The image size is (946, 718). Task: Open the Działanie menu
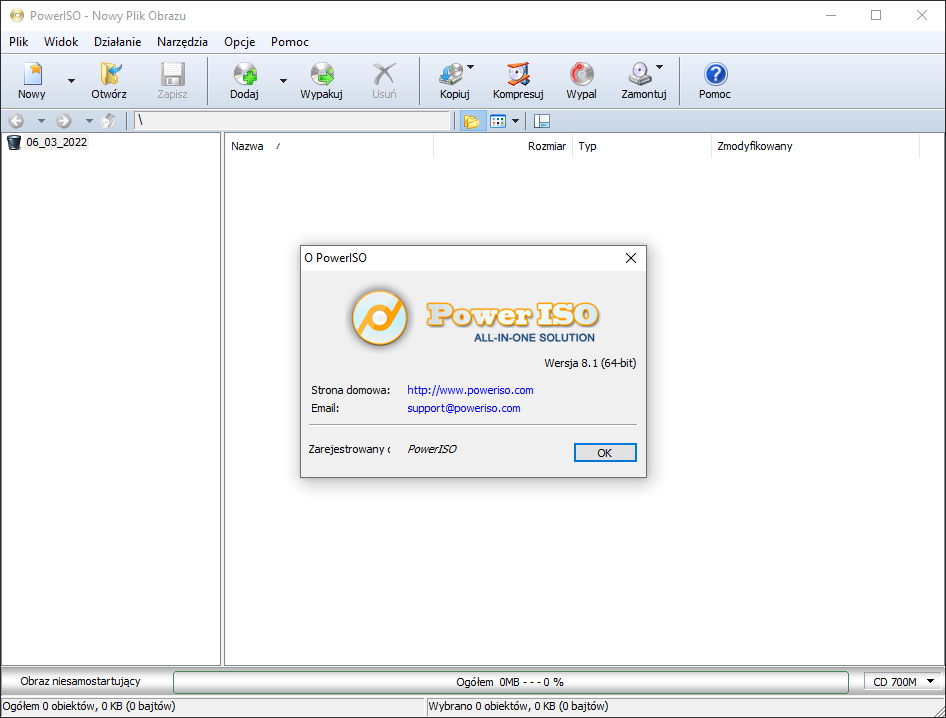(x=118, y=42)
